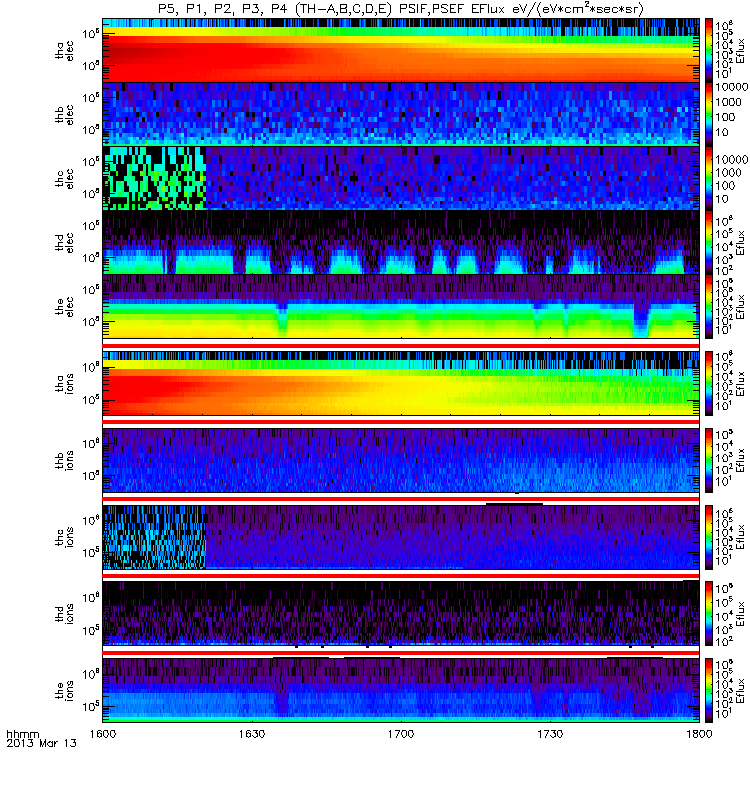Click the color bar beside thc ions panel
The height and width of the screenshot is (800, 750).
pyautogui.click(x=709, y=537)
